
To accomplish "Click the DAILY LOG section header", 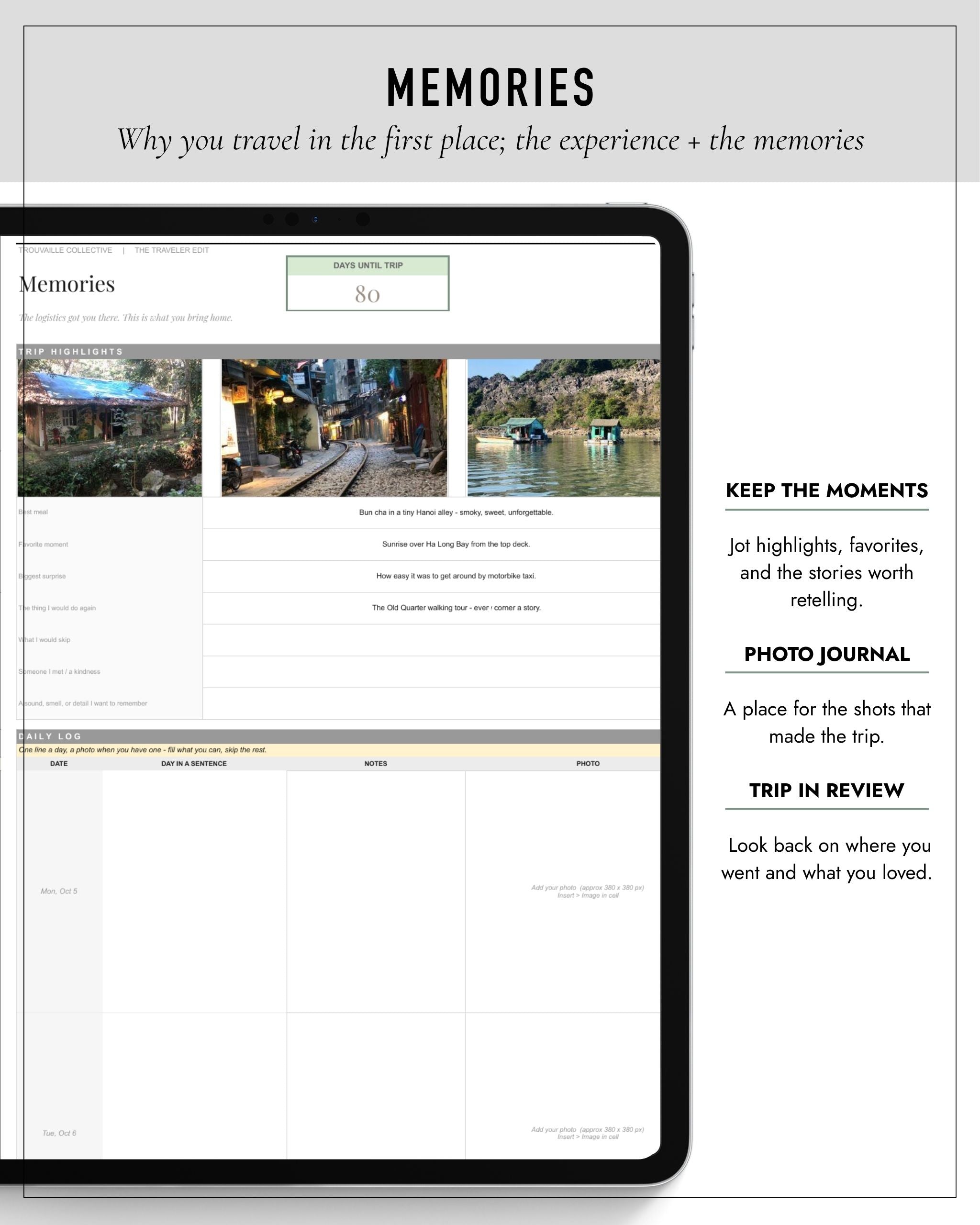I will (339, 736).
